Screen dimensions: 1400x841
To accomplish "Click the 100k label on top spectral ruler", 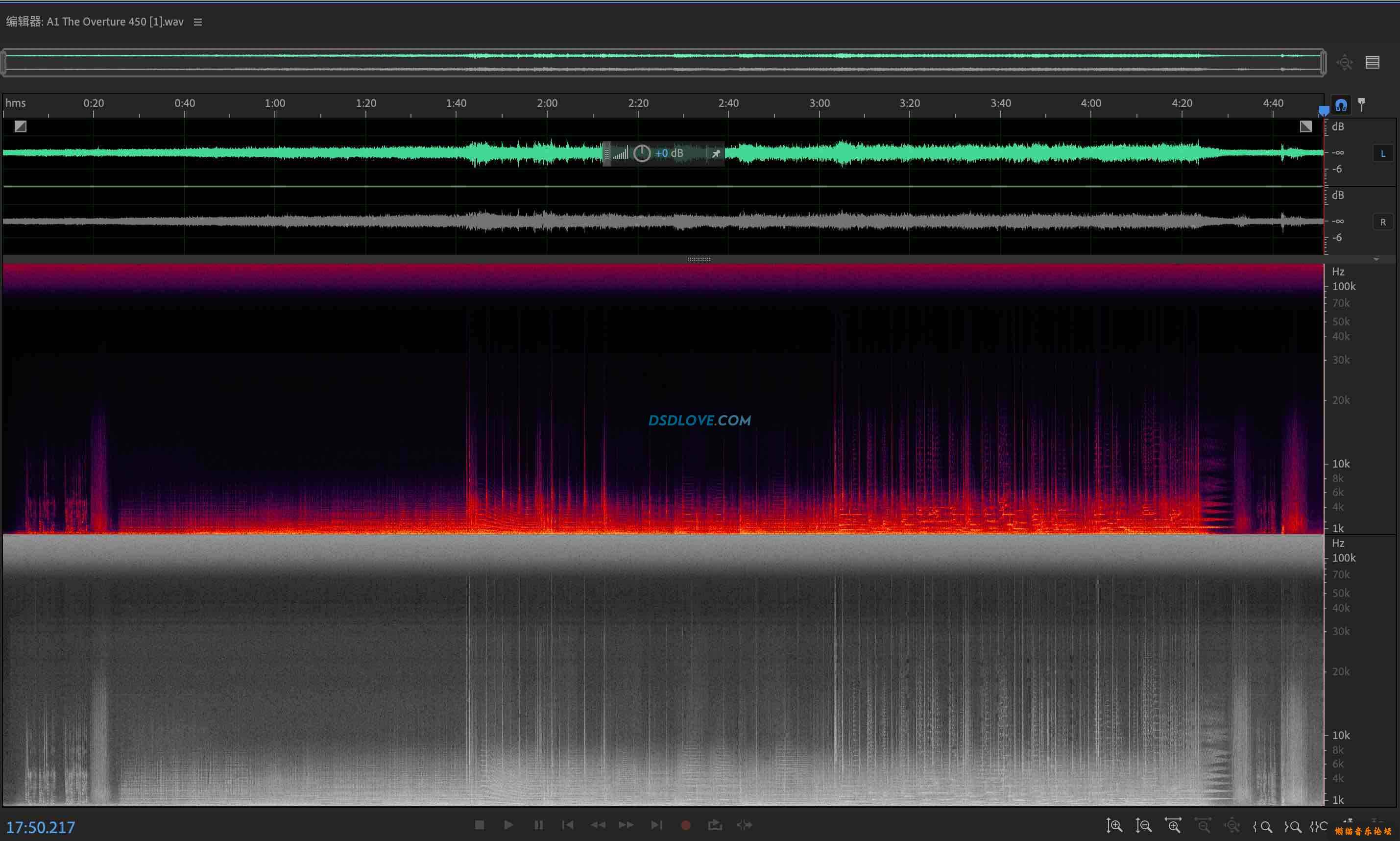I will pyautogui.click(x=1344, y=287).
